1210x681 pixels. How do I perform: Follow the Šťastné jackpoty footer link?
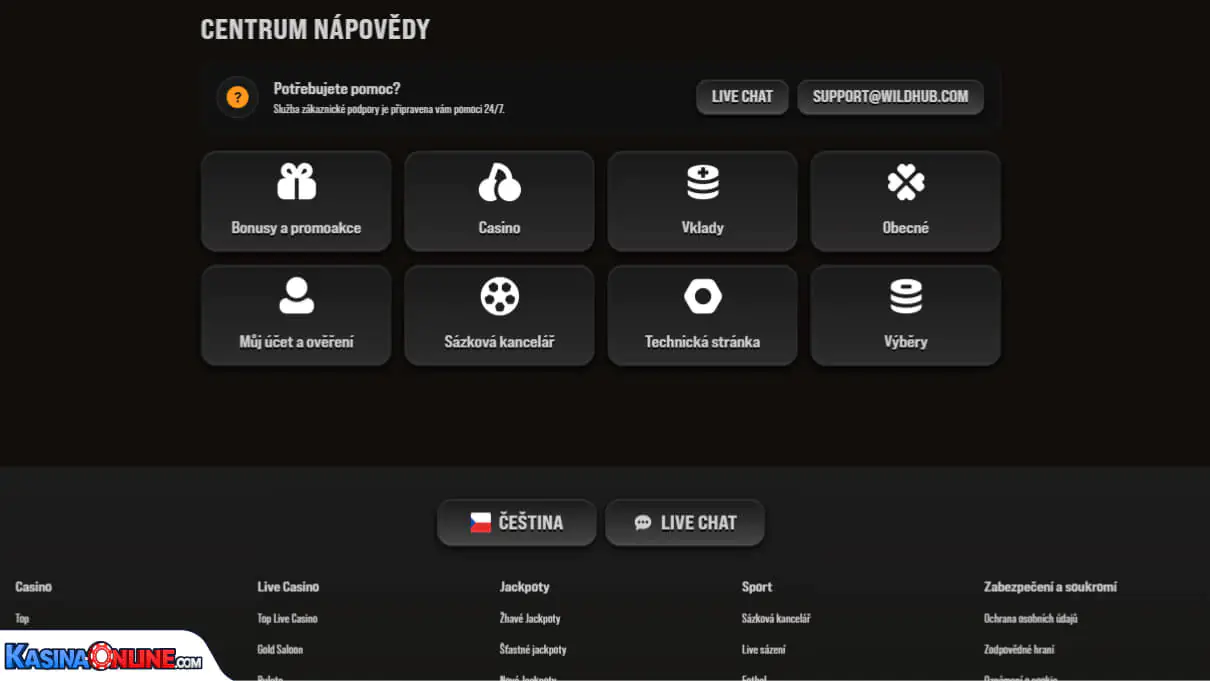pyautogui.click(x=533, y=650)
